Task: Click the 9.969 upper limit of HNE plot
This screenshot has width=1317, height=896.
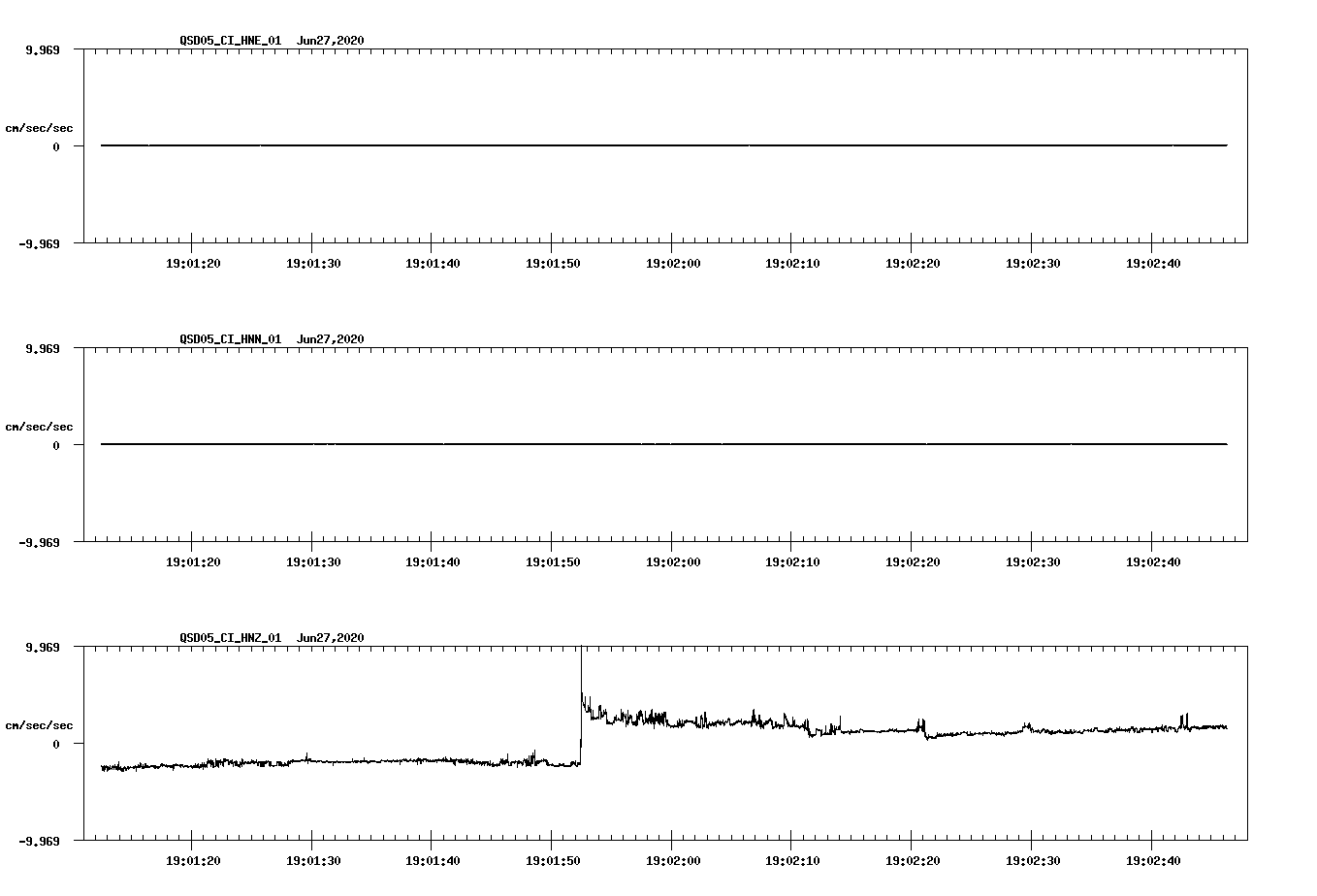Action: [43, 49]
